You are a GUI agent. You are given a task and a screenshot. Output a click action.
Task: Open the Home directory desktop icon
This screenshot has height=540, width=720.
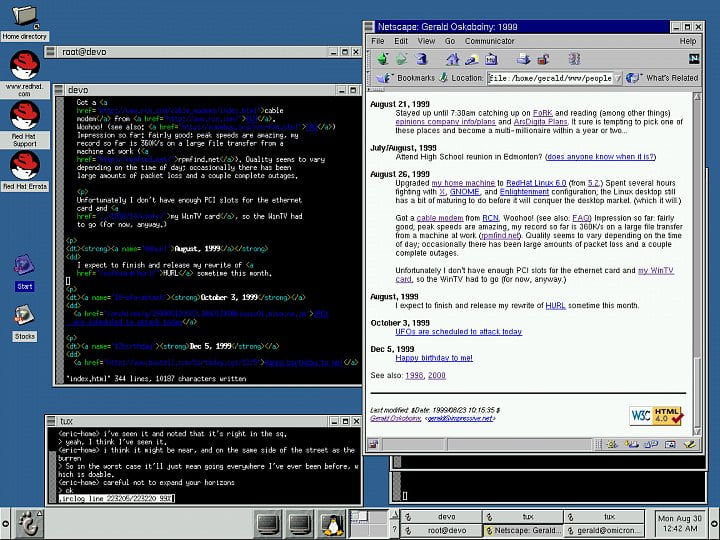(24, 22)
